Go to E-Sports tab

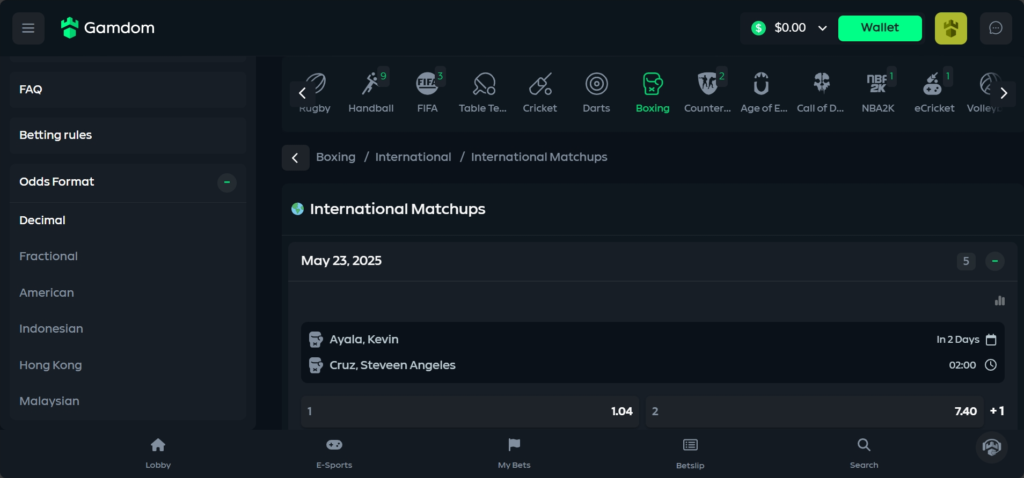(334, 453)
